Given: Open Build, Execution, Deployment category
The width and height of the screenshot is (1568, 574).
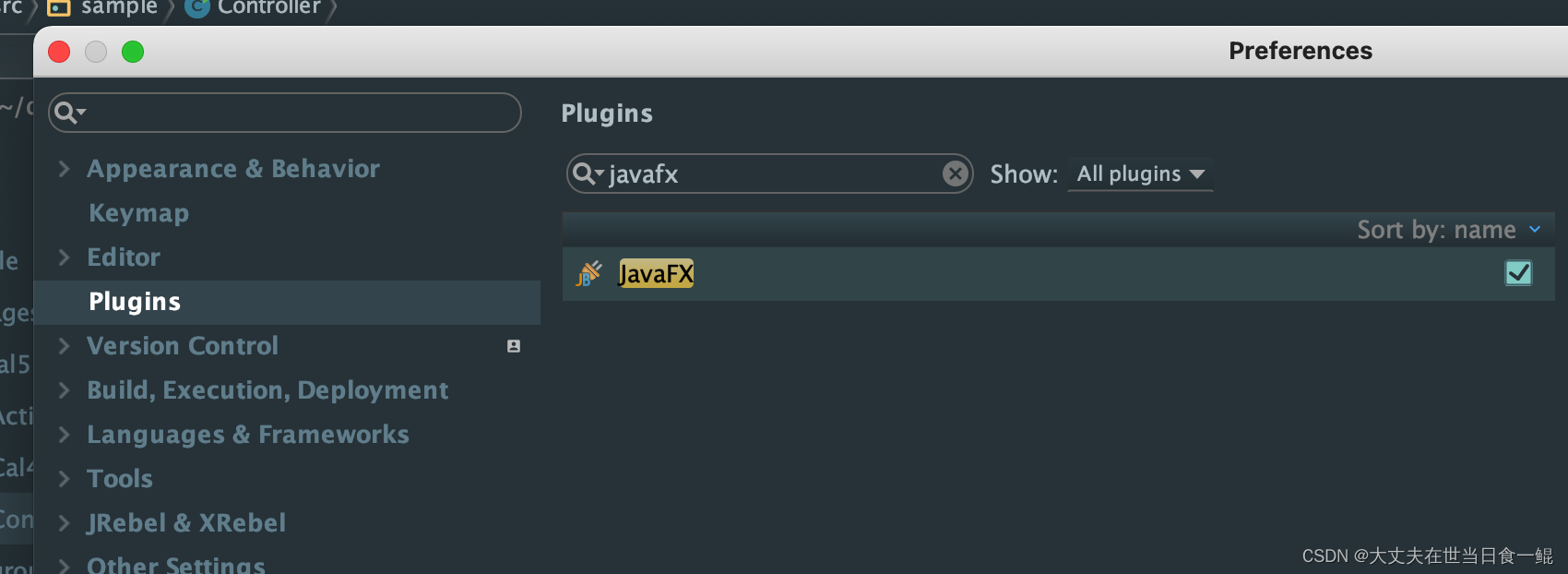Looking at the screenshot, I should tap(267, 390).
